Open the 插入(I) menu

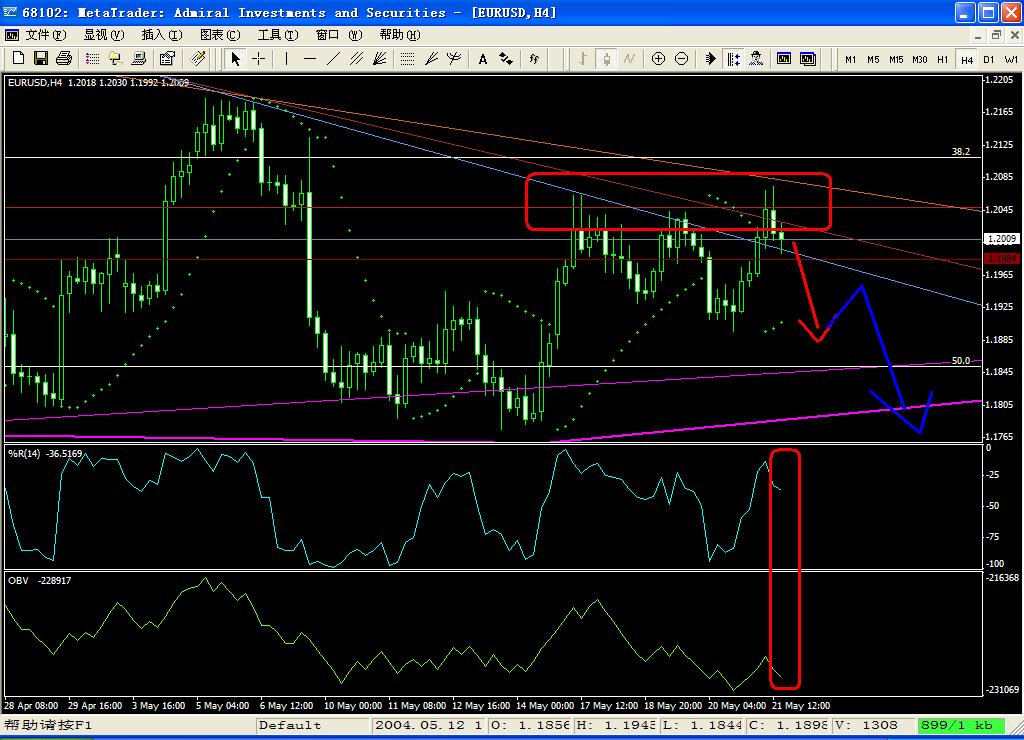click(x=162, y=35)
